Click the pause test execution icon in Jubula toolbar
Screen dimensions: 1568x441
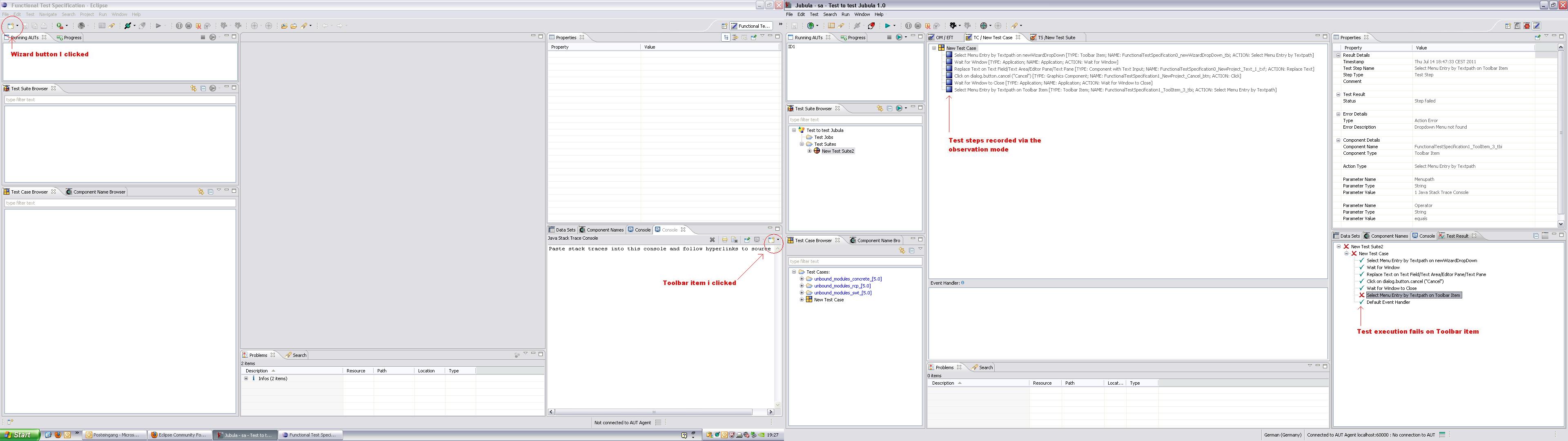pyautogui.click(x=908, y=26)
